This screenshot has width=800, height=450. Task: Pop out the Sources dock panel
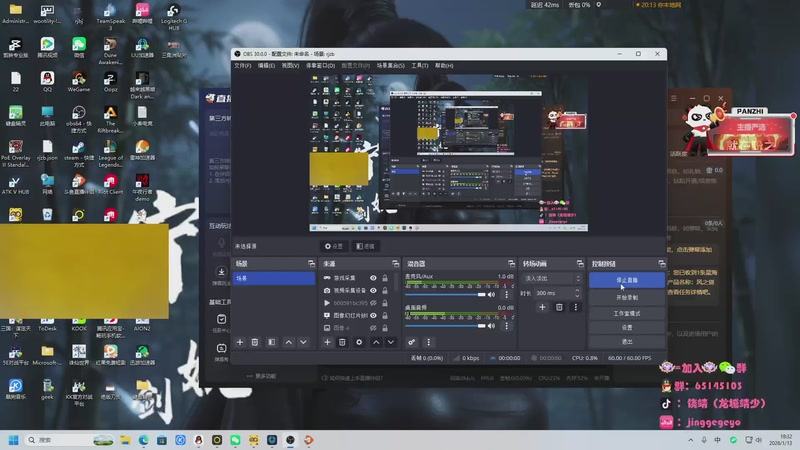(x=395, y=264)
